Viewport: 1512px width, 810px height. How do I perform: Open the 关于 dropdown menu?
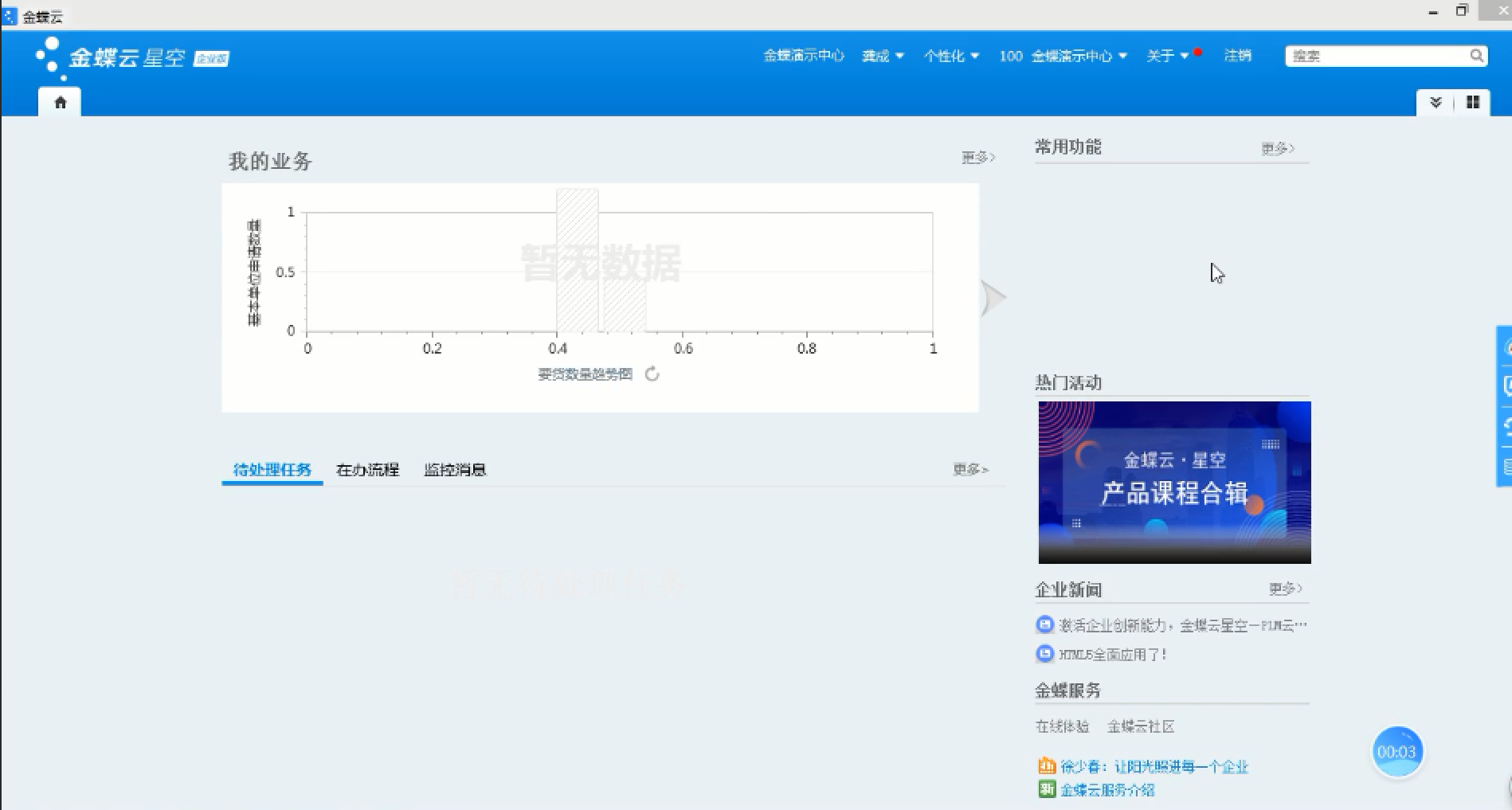pos(1167,56)
